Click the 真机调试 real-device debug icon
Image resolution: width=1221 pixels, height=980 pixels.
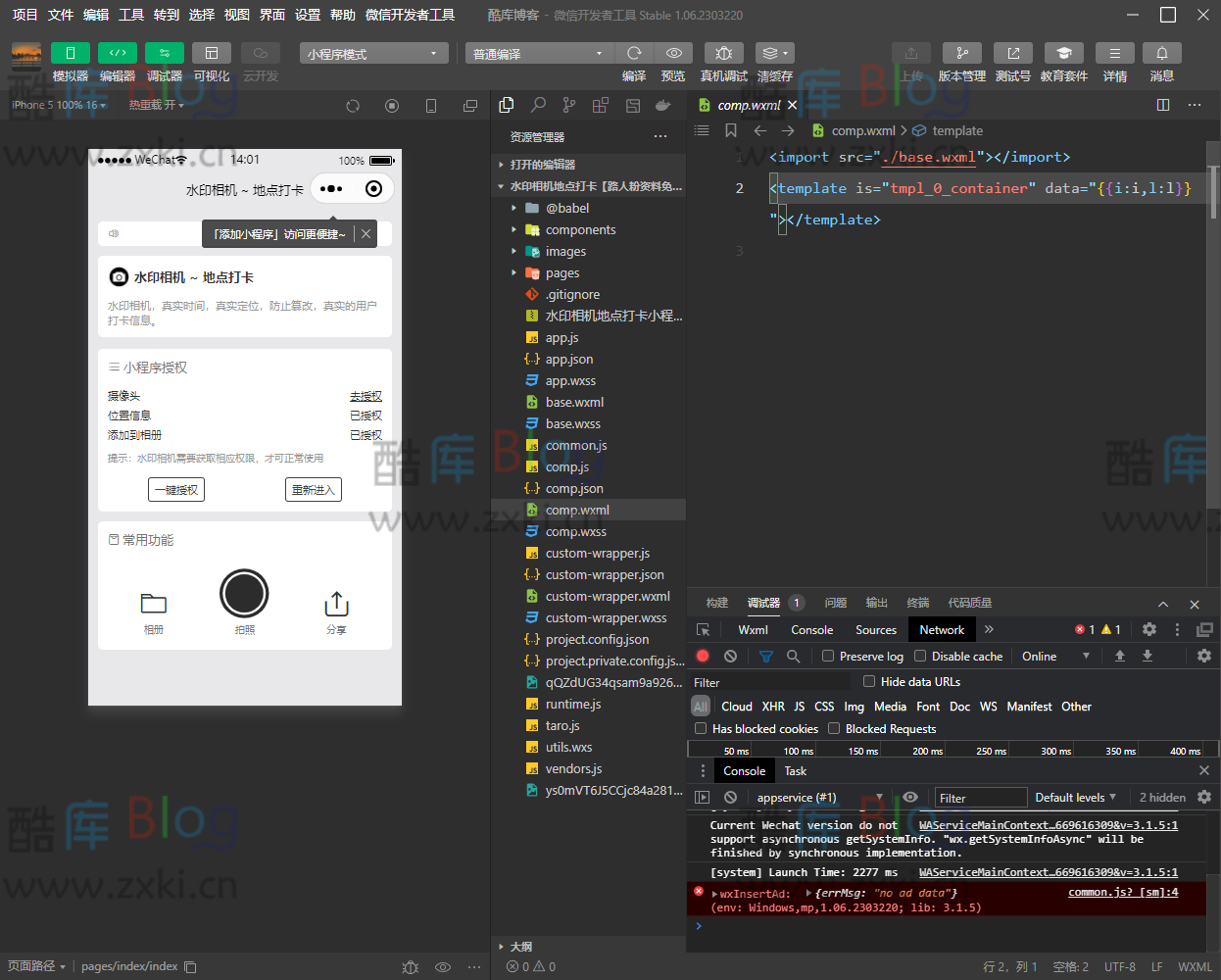[723, 53]
